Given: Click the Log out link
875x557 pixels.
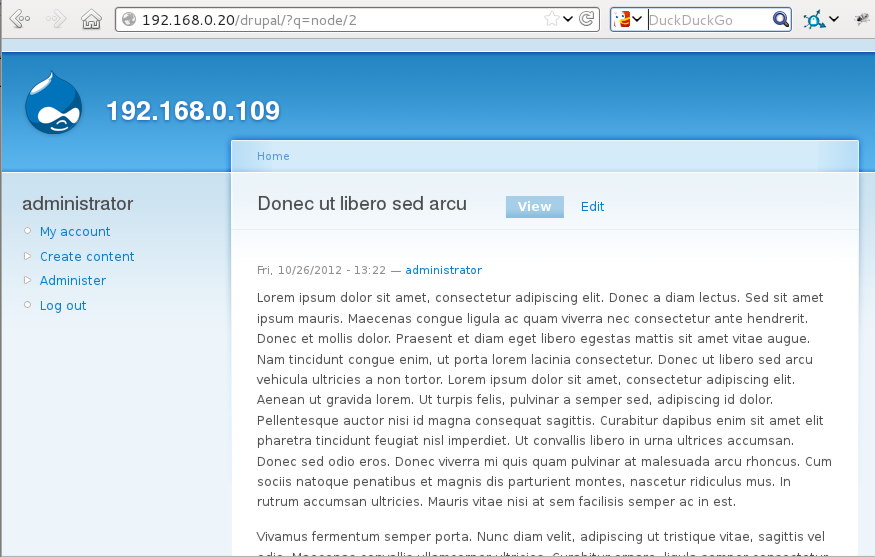Looking at the screenshot, I should coord(63,306).
